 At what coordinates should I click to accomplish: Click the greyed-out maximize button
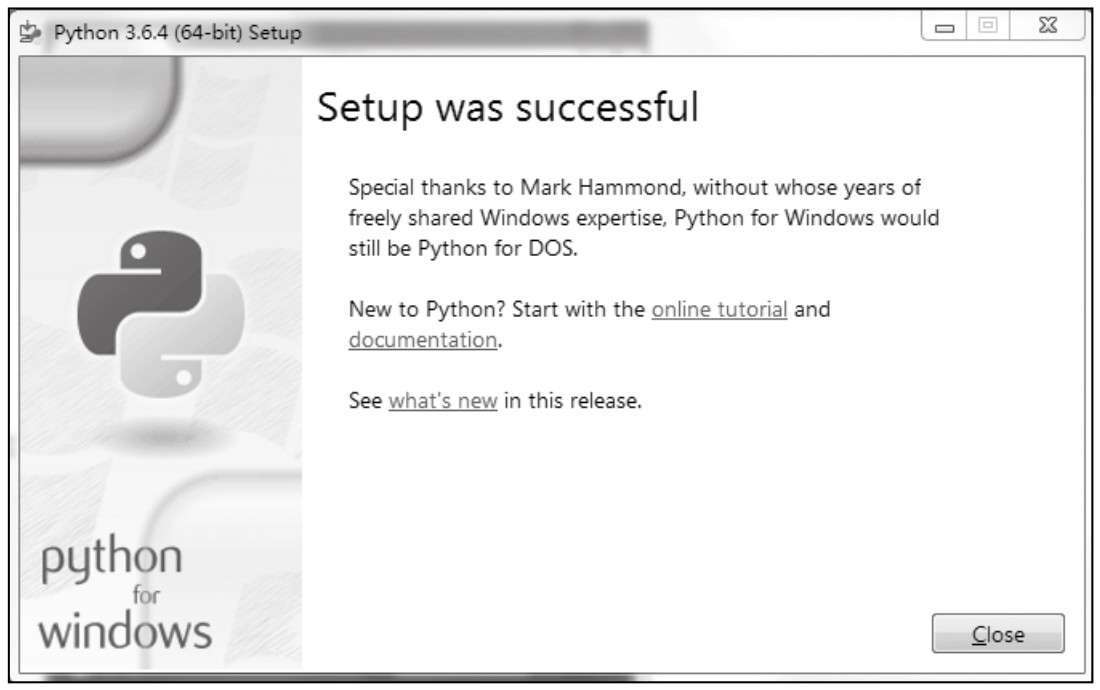tap(984, 32)
